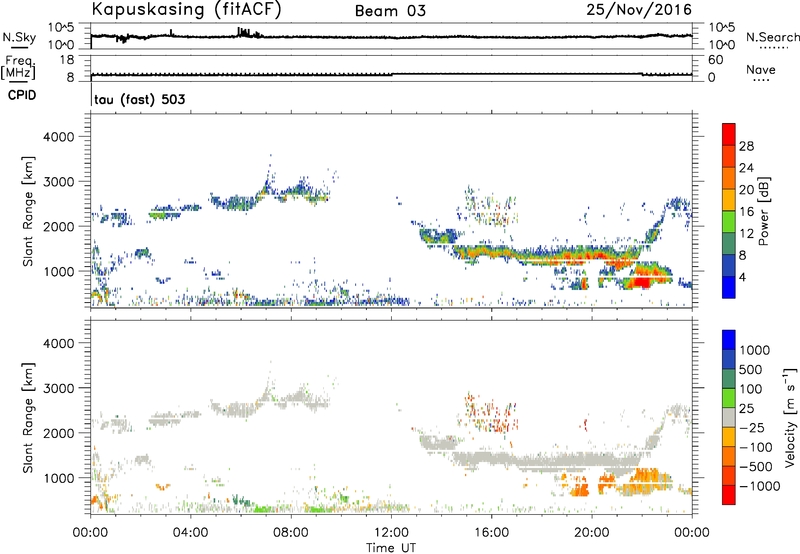Select the tau (fast) 503 text

[x=139, y=99]
